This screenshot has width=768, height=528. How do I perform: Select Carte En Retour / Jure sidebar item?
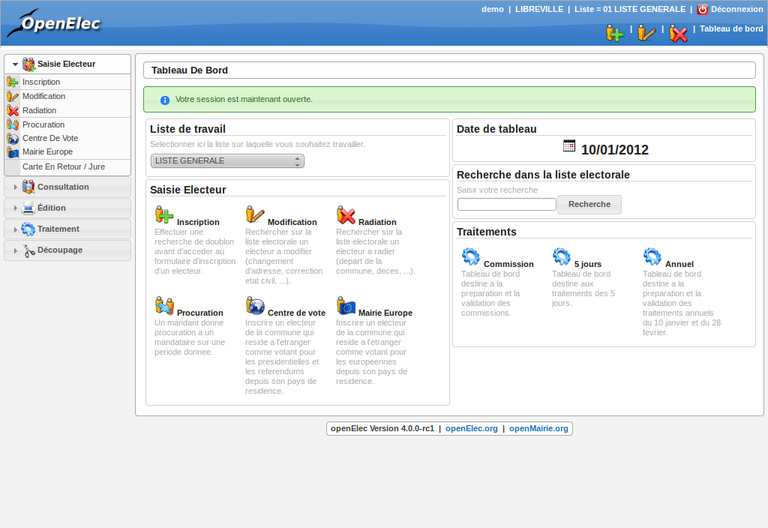[x=63, y=167]
